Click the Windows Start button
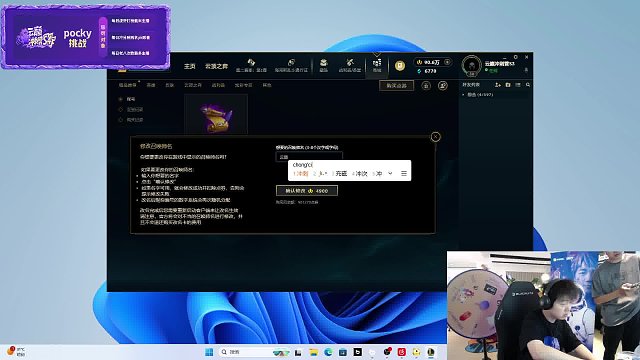Image resolution: width=640 pixels, height=360 pixels. tap(209, 352)
